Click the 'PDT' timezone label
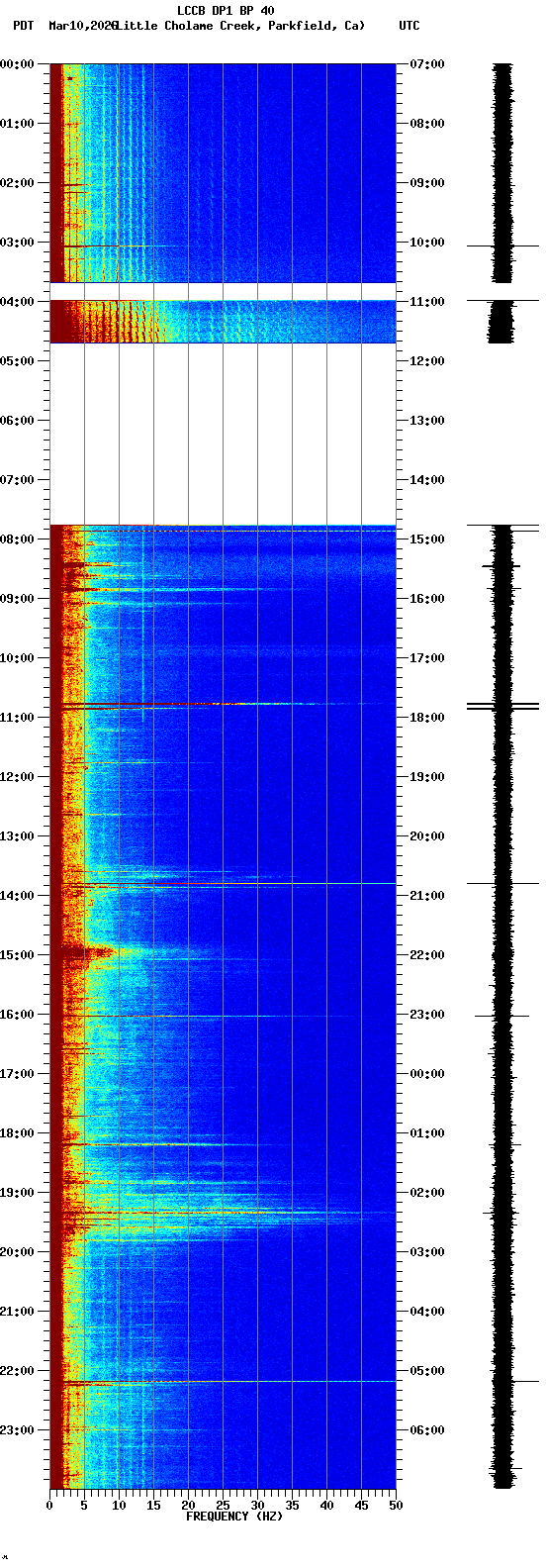Viewport: 546px width, 1568px height. click(x=23, y=26)
